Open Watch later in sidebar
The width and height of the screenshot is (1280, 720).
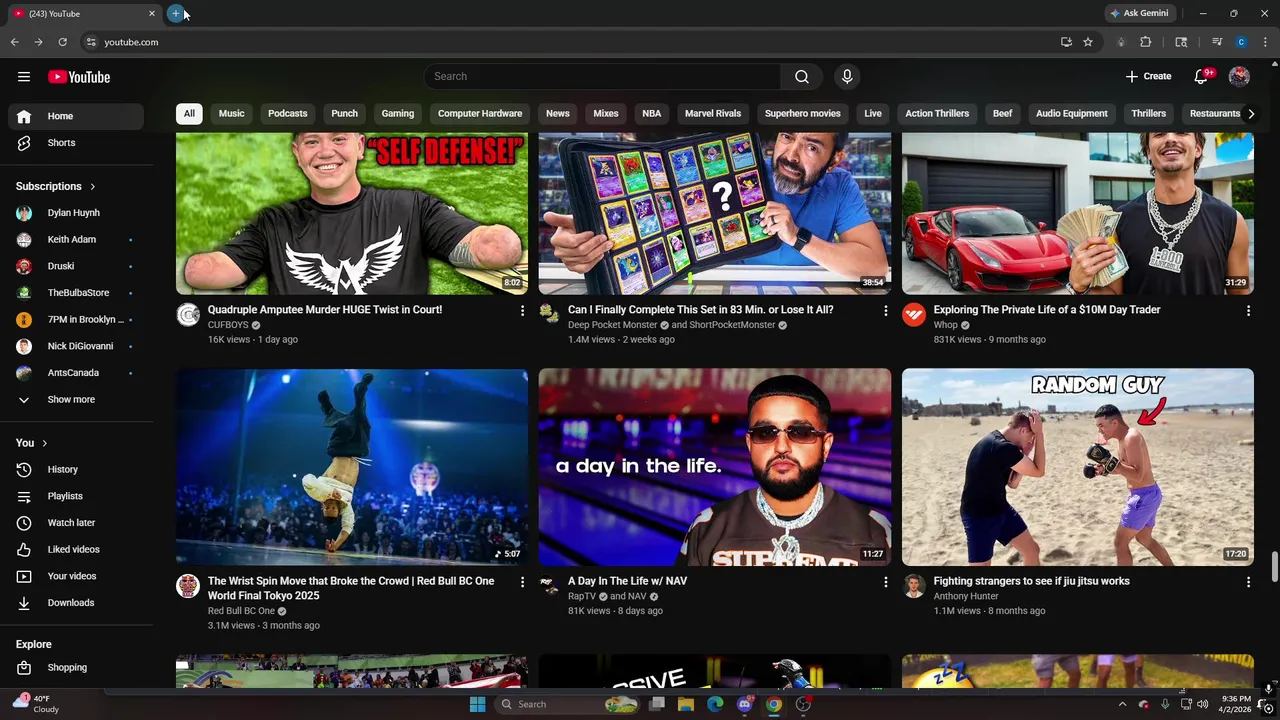[x=76, y=523]
